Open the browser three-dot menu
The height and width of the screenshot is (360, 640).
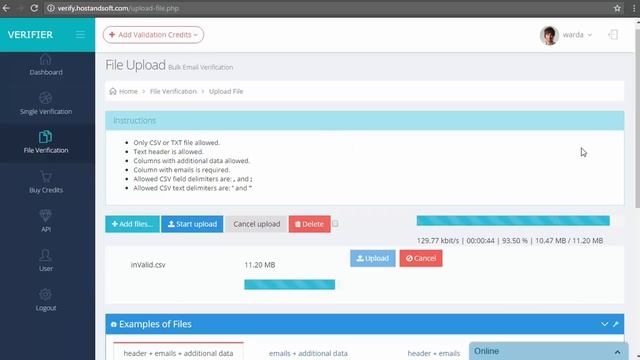(634, 8)
